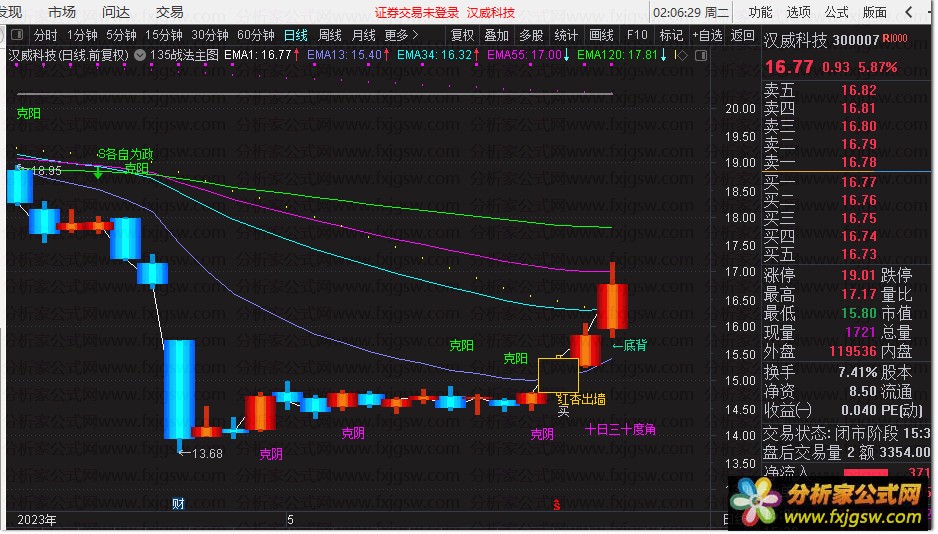
Task: Click the green S各自为政 down arrow marker
Action: coord(98,173)
